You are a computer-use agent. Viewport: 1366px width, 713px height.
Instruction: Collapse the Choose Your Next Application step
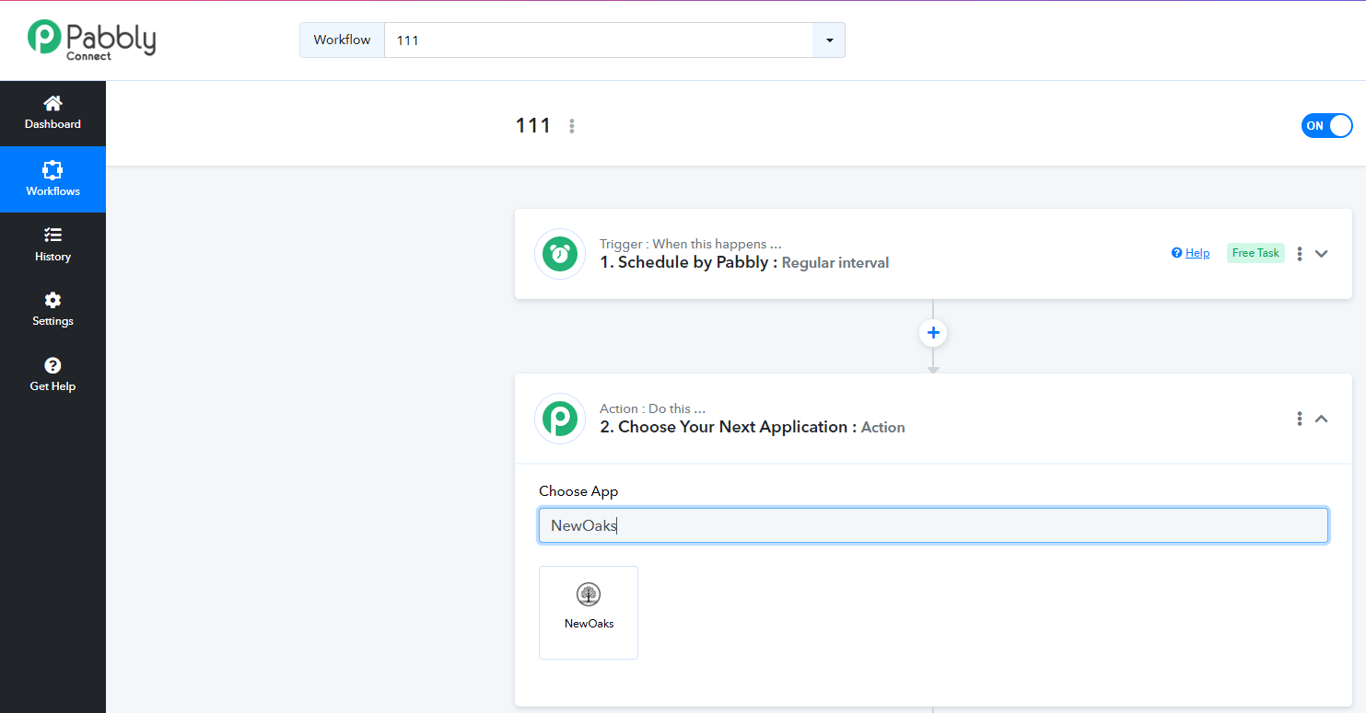pos(1321,419)
